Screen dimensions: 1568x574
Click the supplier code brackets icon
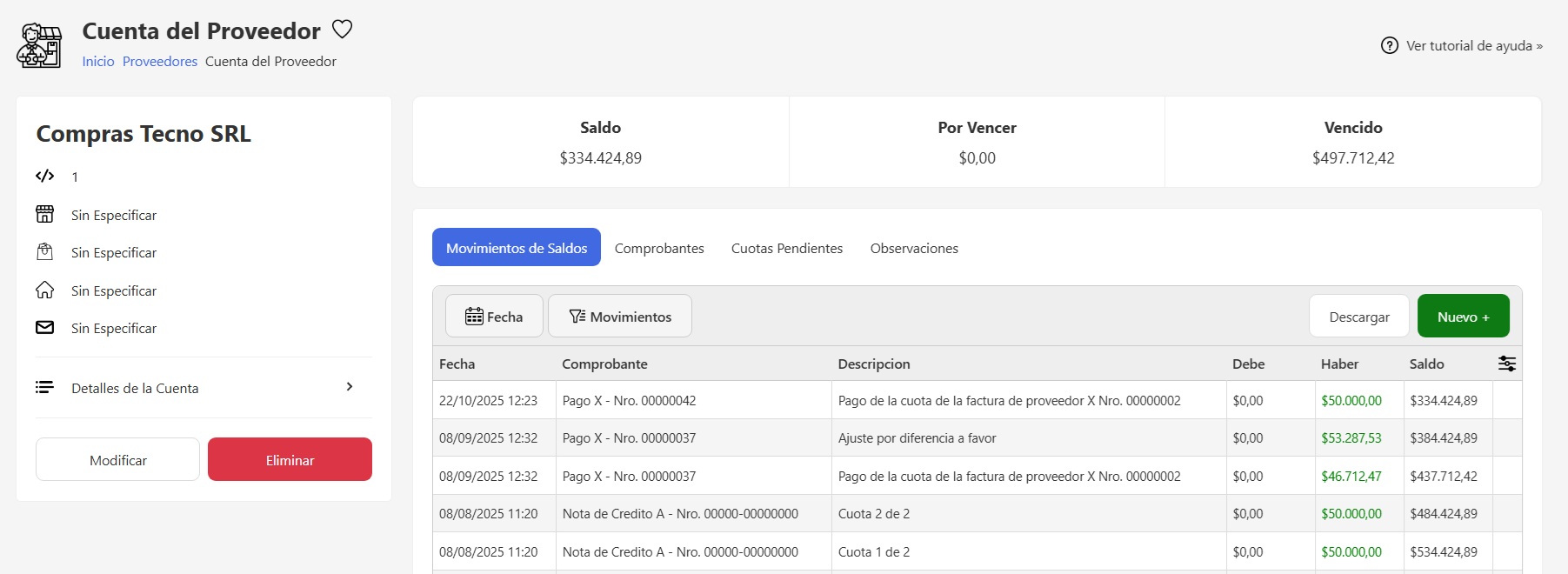coord(45,177)
